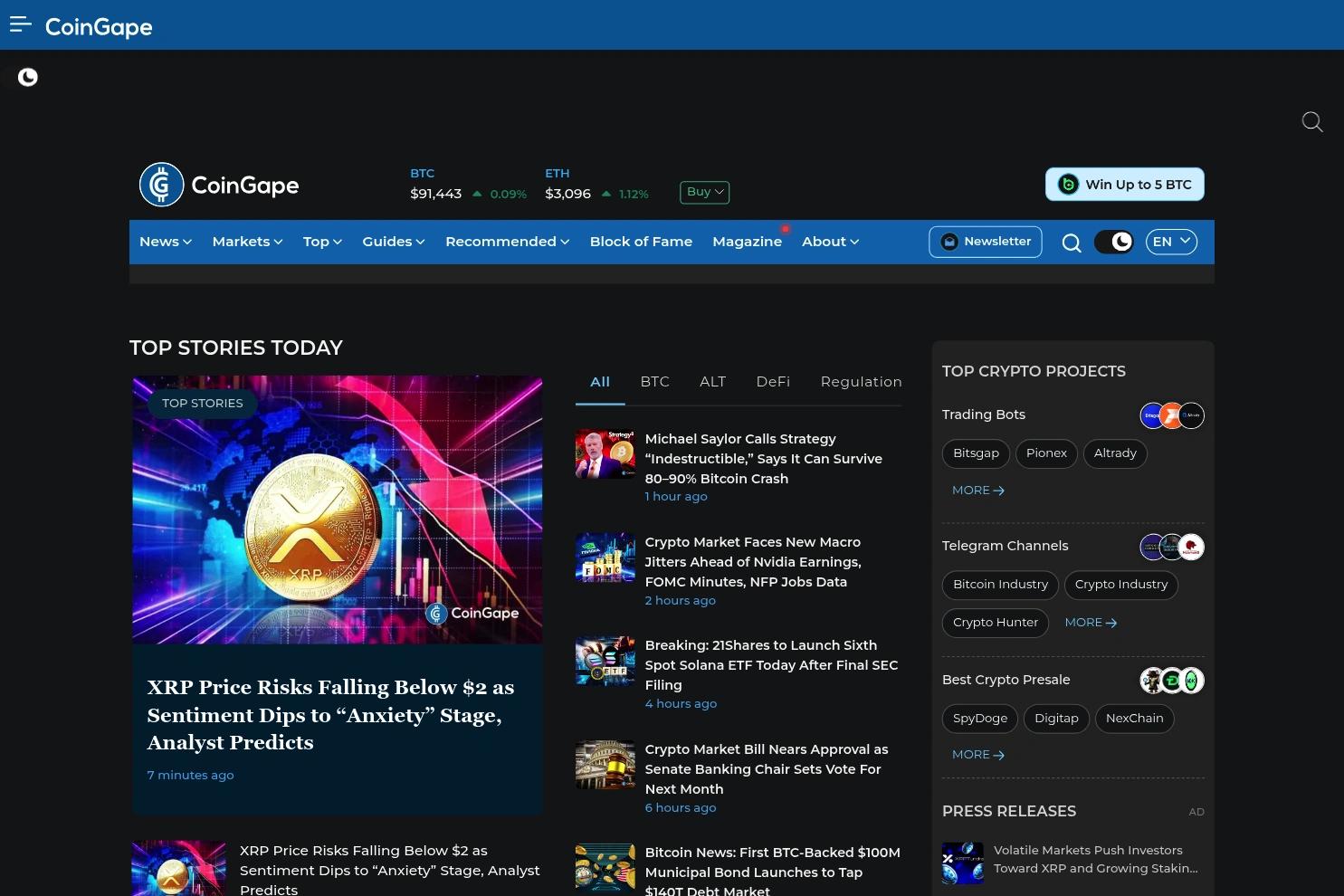The image size is (1344, 896).
Task: Read Bitcoin News: First BTC-Backed Bond article
Action: coord(773,871)
